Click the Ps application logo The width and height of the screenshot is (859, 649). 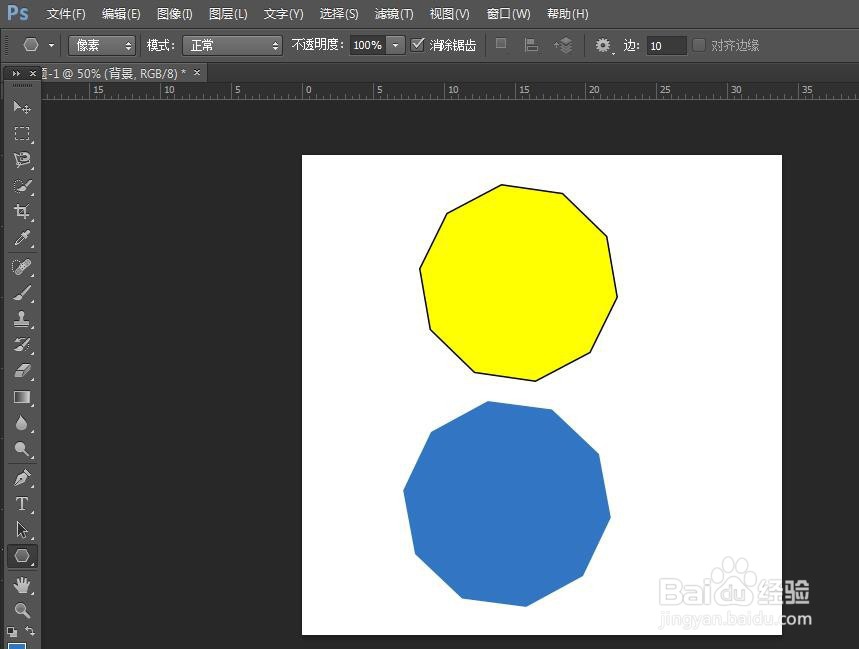(x=17, y=13)
